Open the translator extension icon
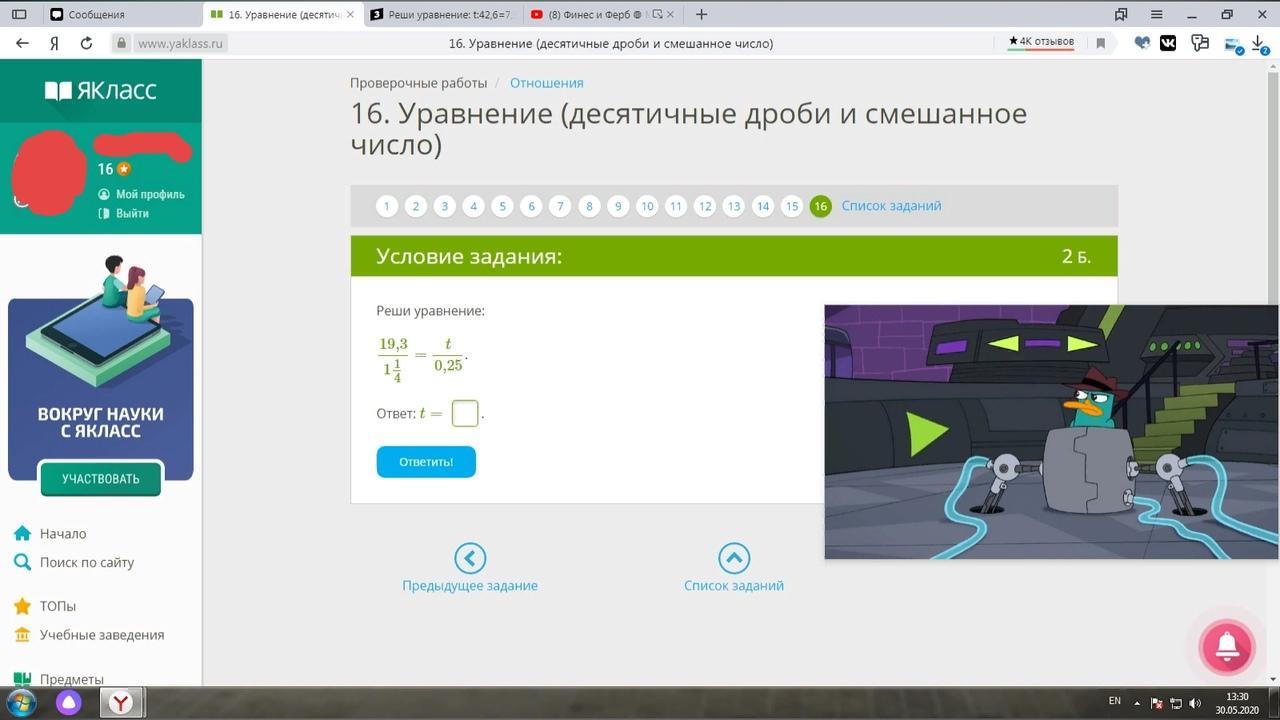Image resolution: width=1280 pixels, height=720 pixels. [x=1200, y=43]
